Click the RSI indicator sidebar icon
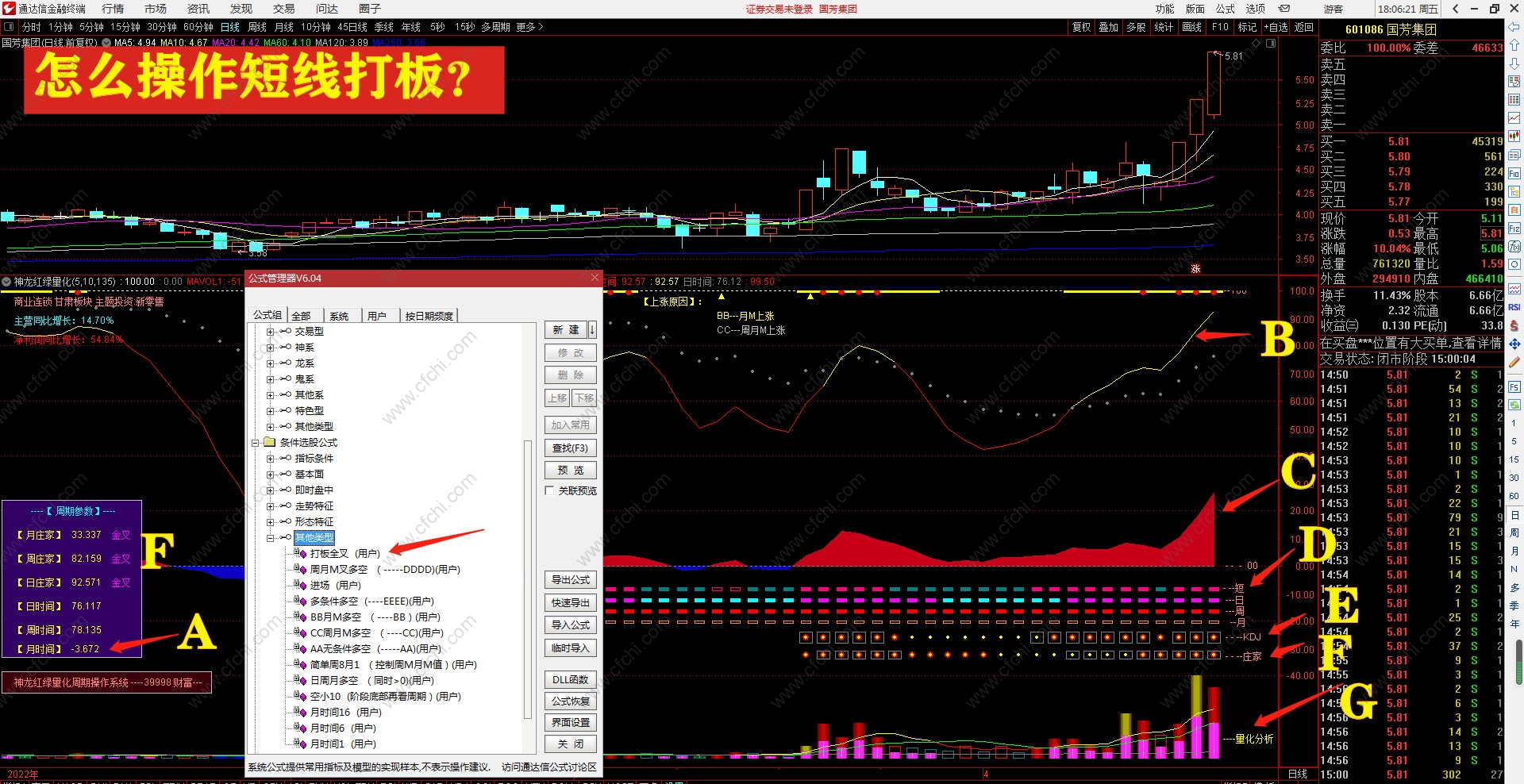 click(1514, 307)
